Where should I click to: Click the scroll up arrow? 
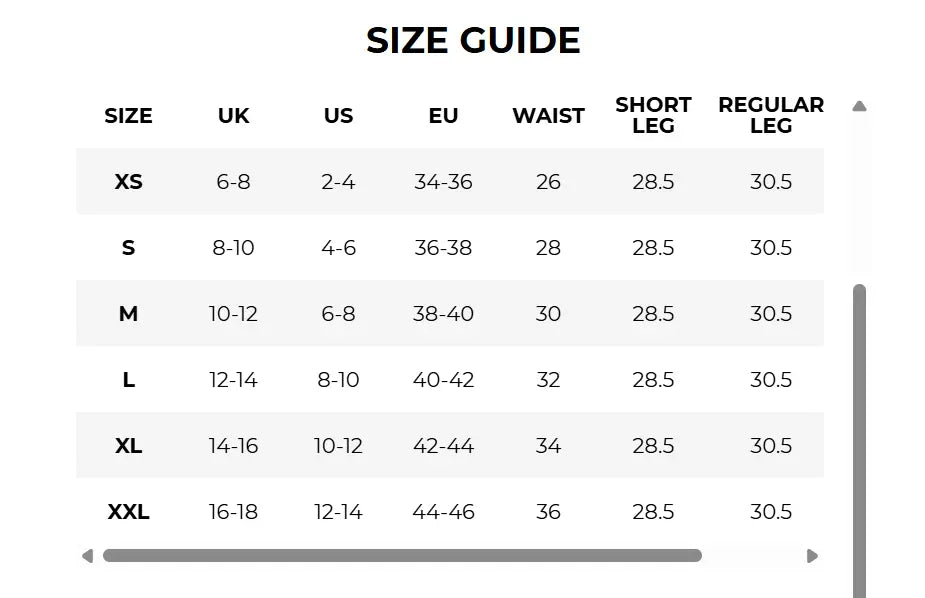(x=859, y=106)
